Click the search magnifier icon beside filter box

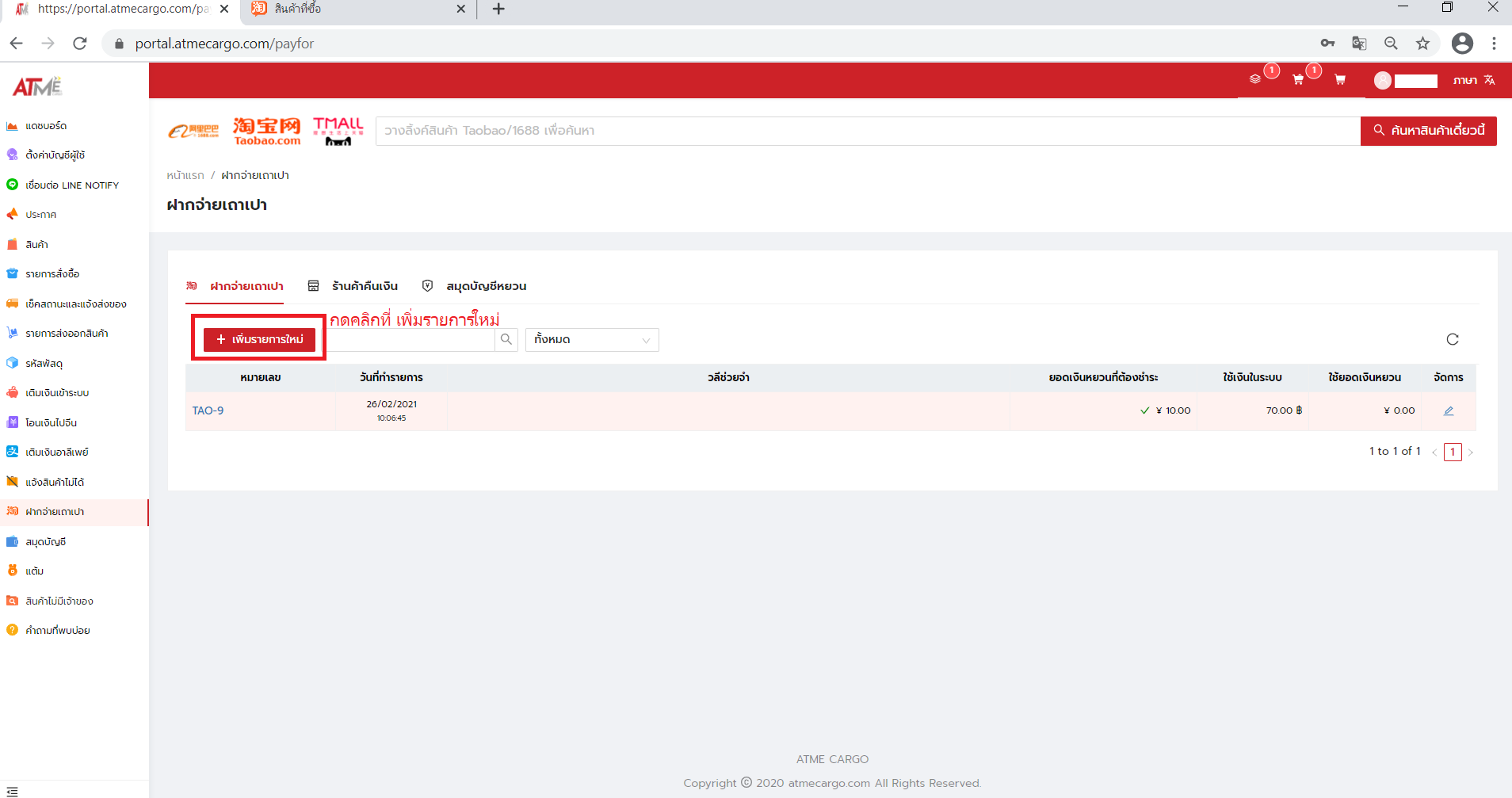[506, 339]
